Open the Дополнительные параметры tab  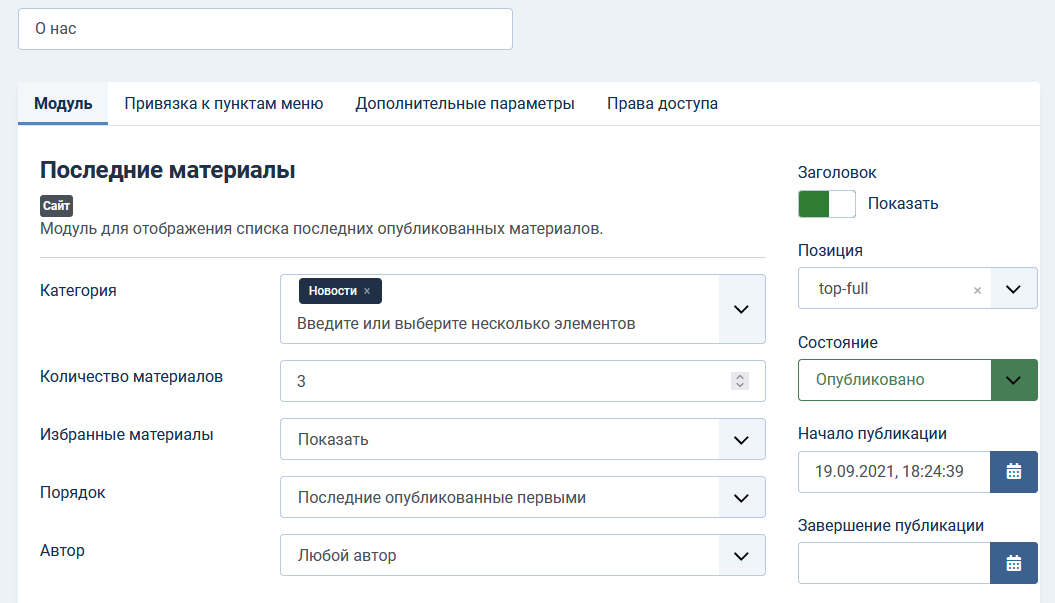465,104
